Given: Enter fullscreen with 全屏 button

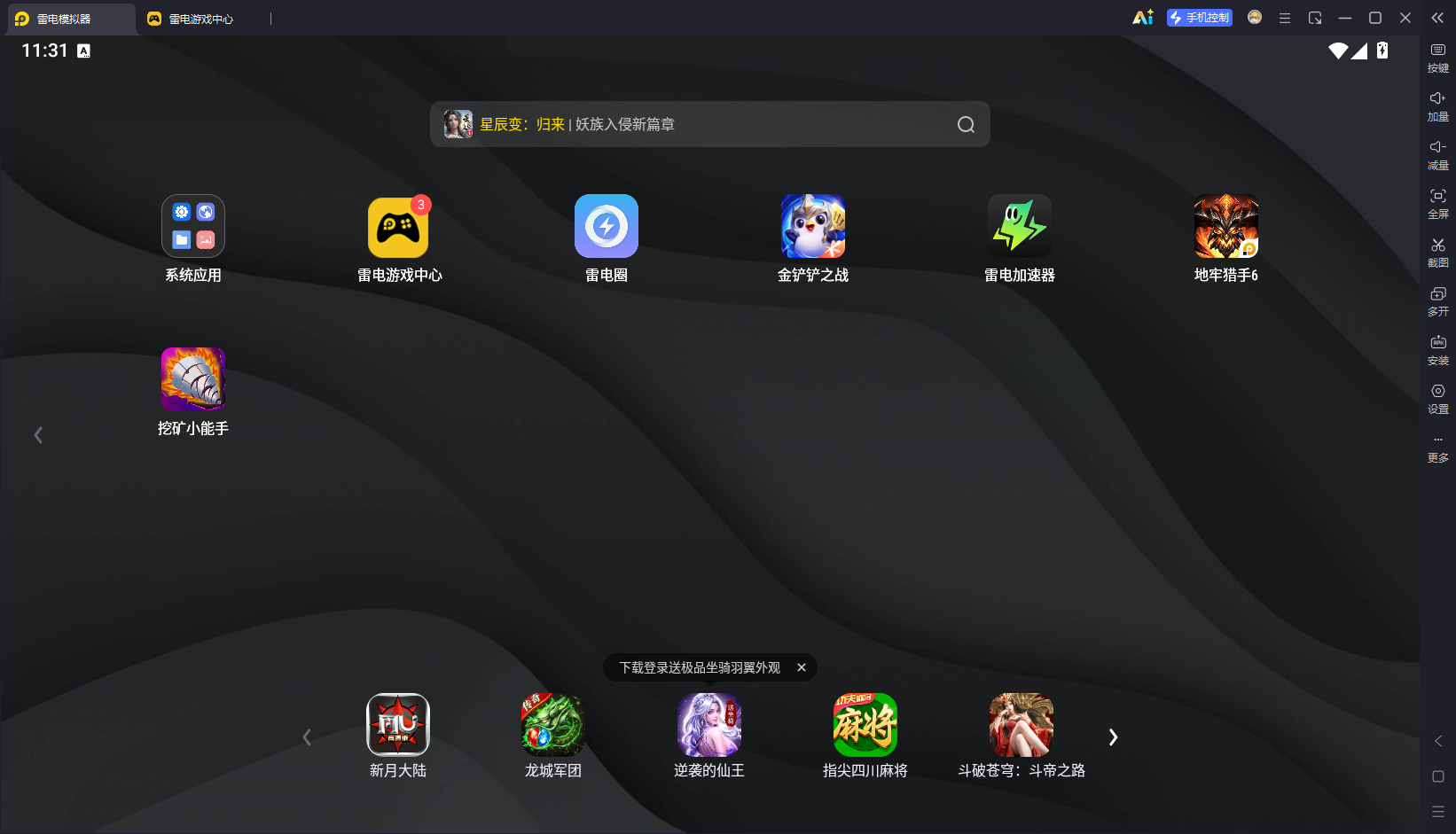Looking at the screenshot, I should (x=1438, y=204).
